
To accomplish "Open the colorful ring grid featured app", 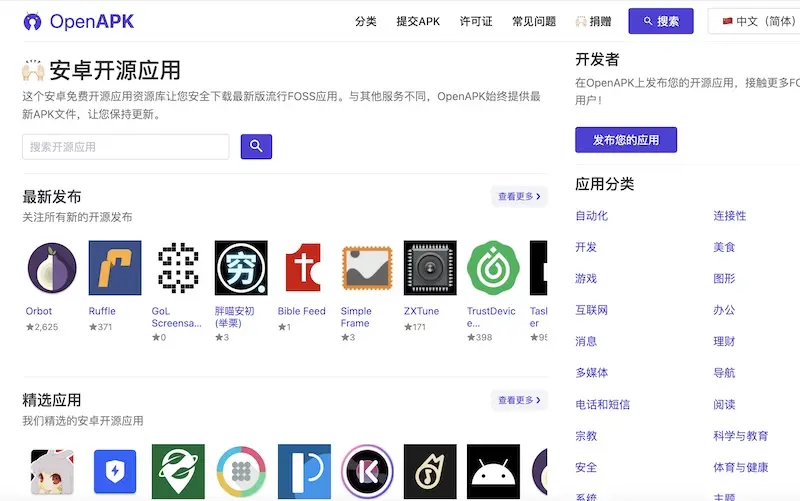I will point(241,471).
